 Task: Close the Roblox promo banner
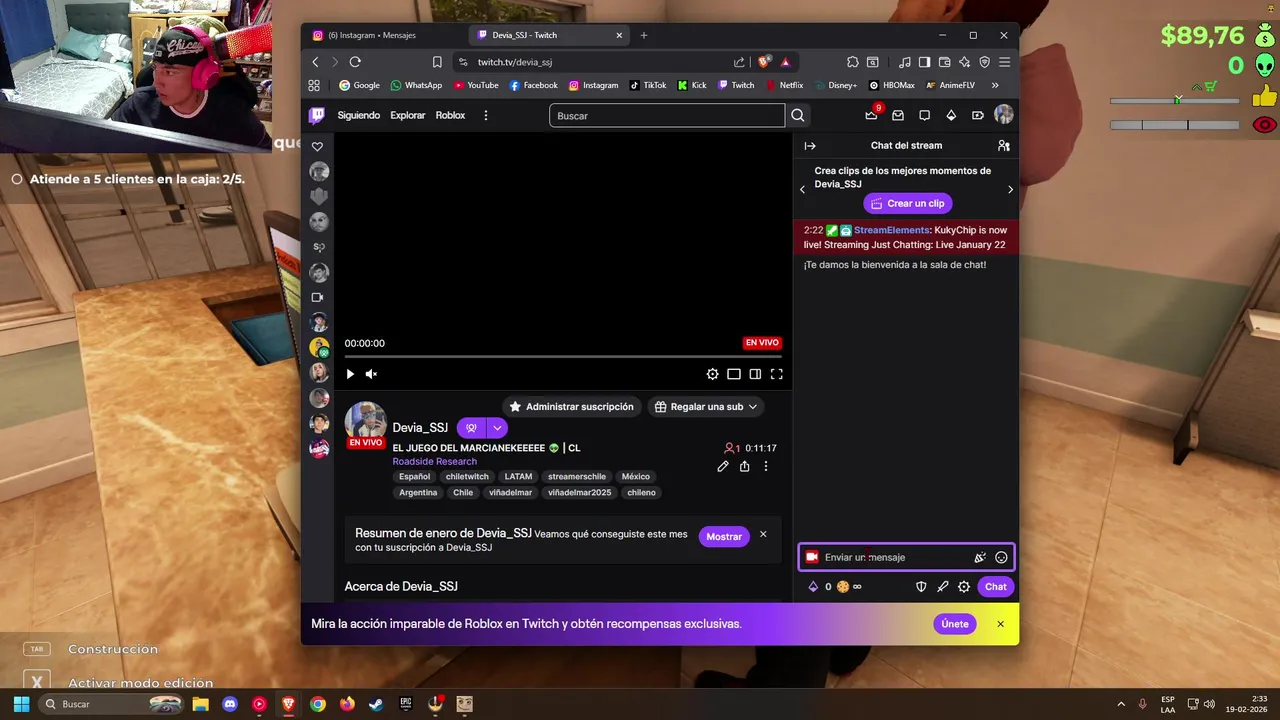1000,624
